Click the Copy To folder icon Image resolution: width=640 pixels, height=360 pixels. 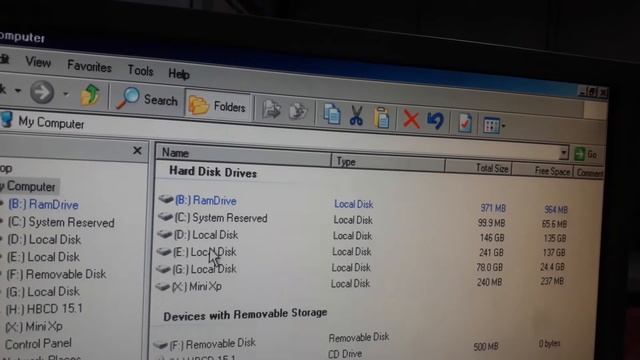(298, 111)
